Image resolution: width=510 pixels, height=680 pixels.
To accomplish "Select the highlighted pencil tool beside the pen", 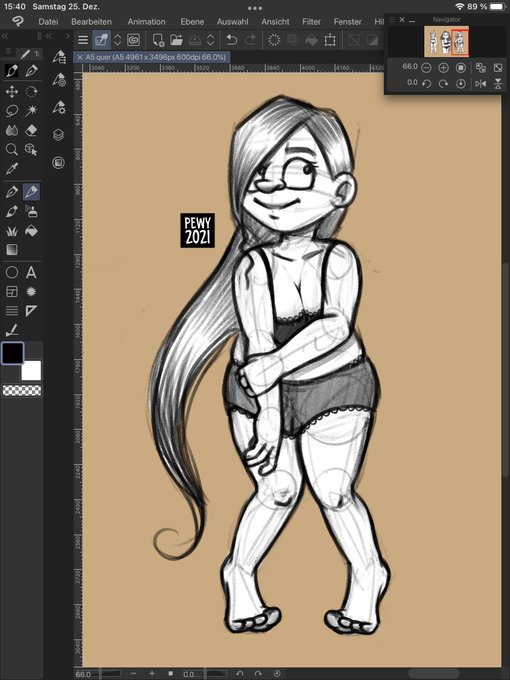I will coord(31,191).
